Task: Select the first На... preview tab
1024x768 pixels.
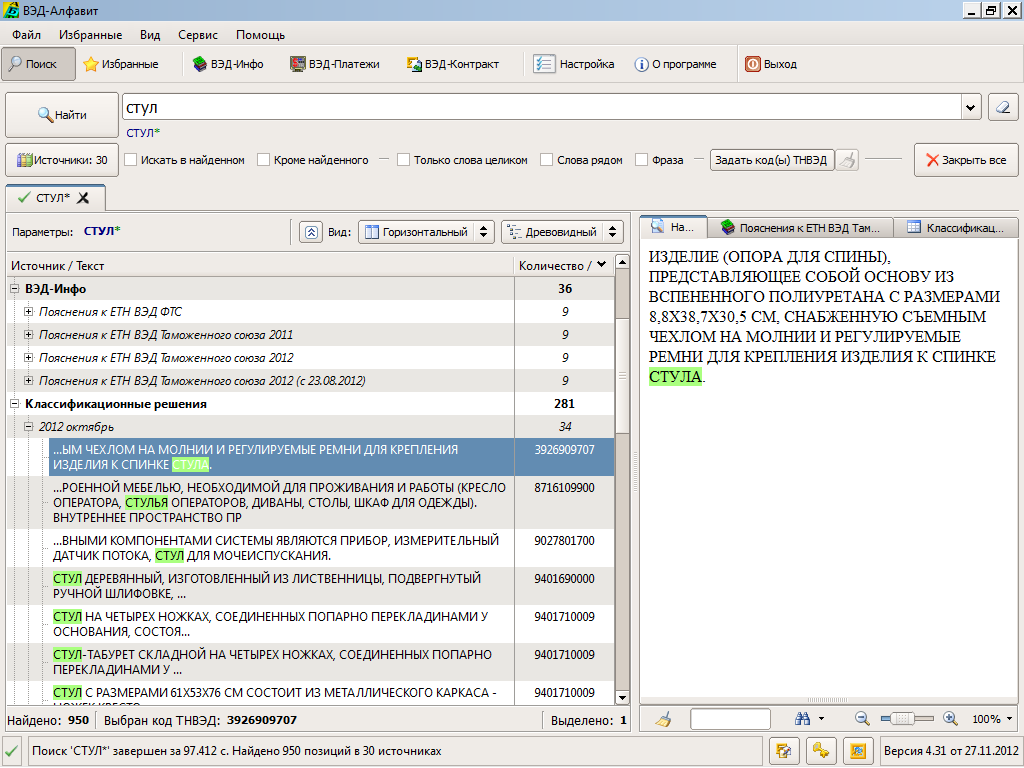Action: coord(673,227)
